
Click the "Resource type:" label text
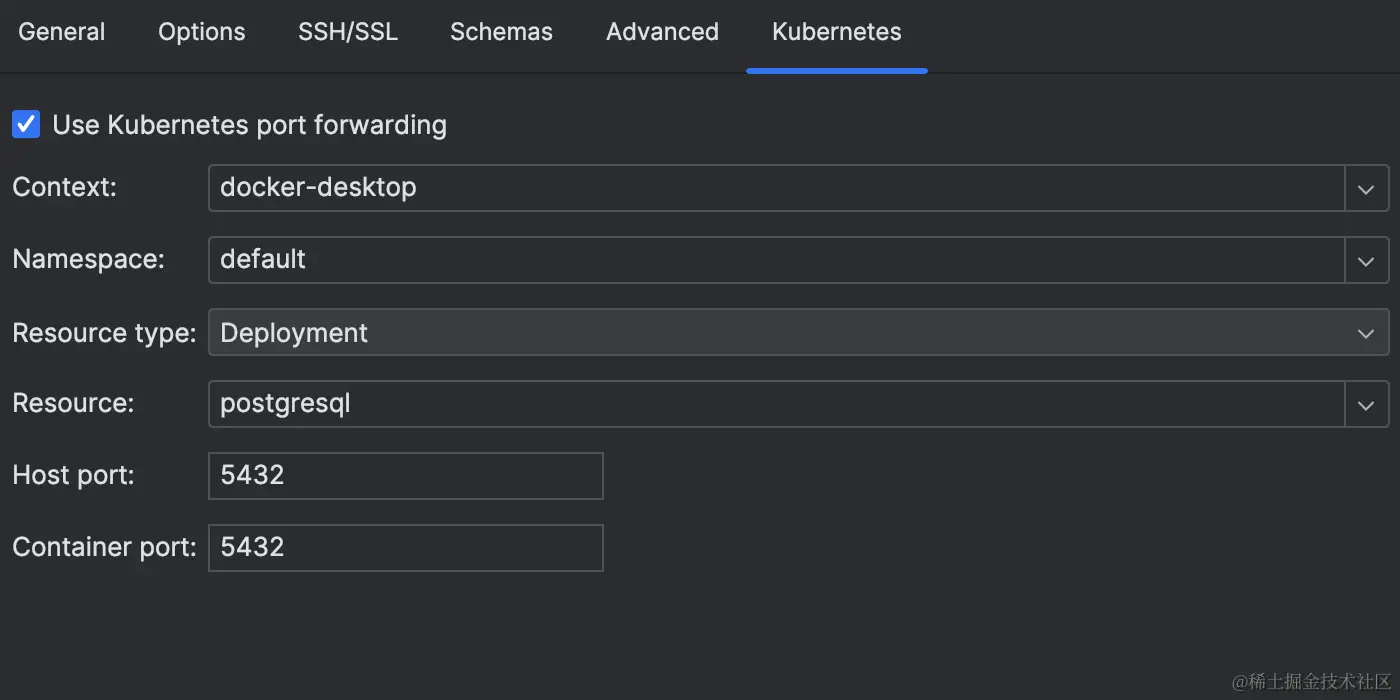tap(104, 332)
